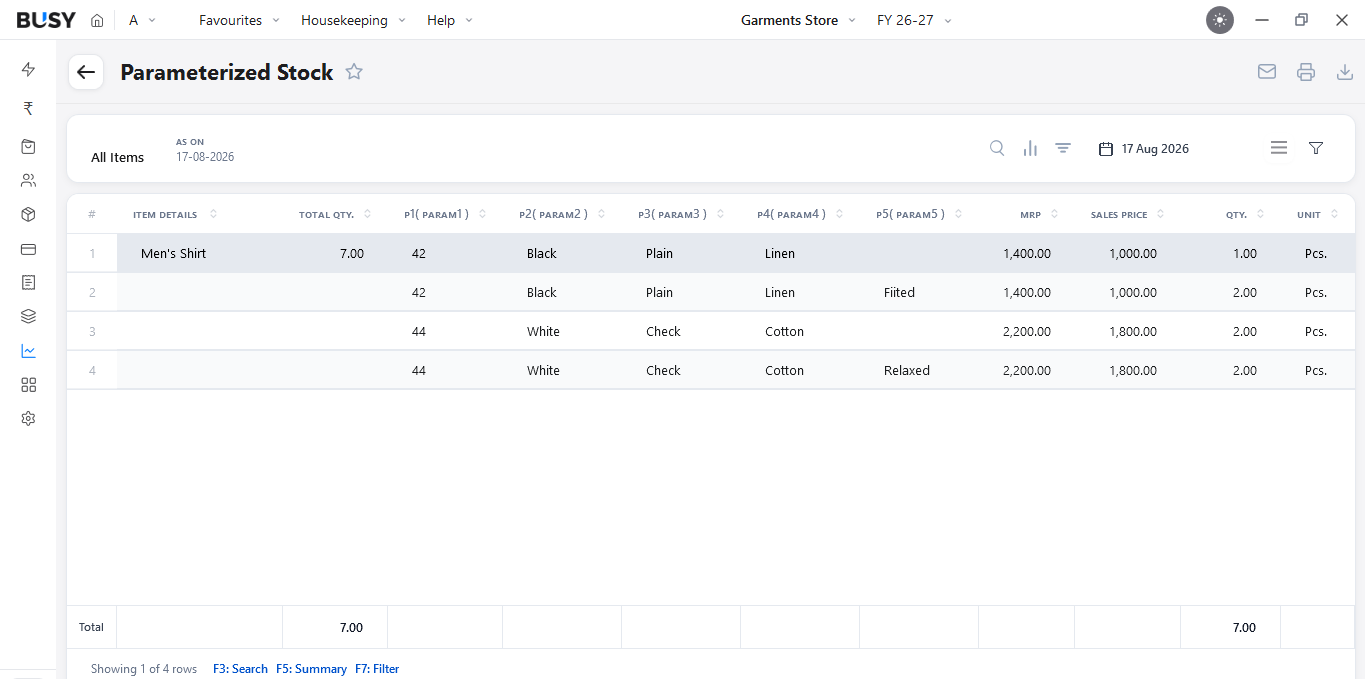Open the sort lines icon
Viewport: 1365px width, 679px height.
click(1063, 148)
